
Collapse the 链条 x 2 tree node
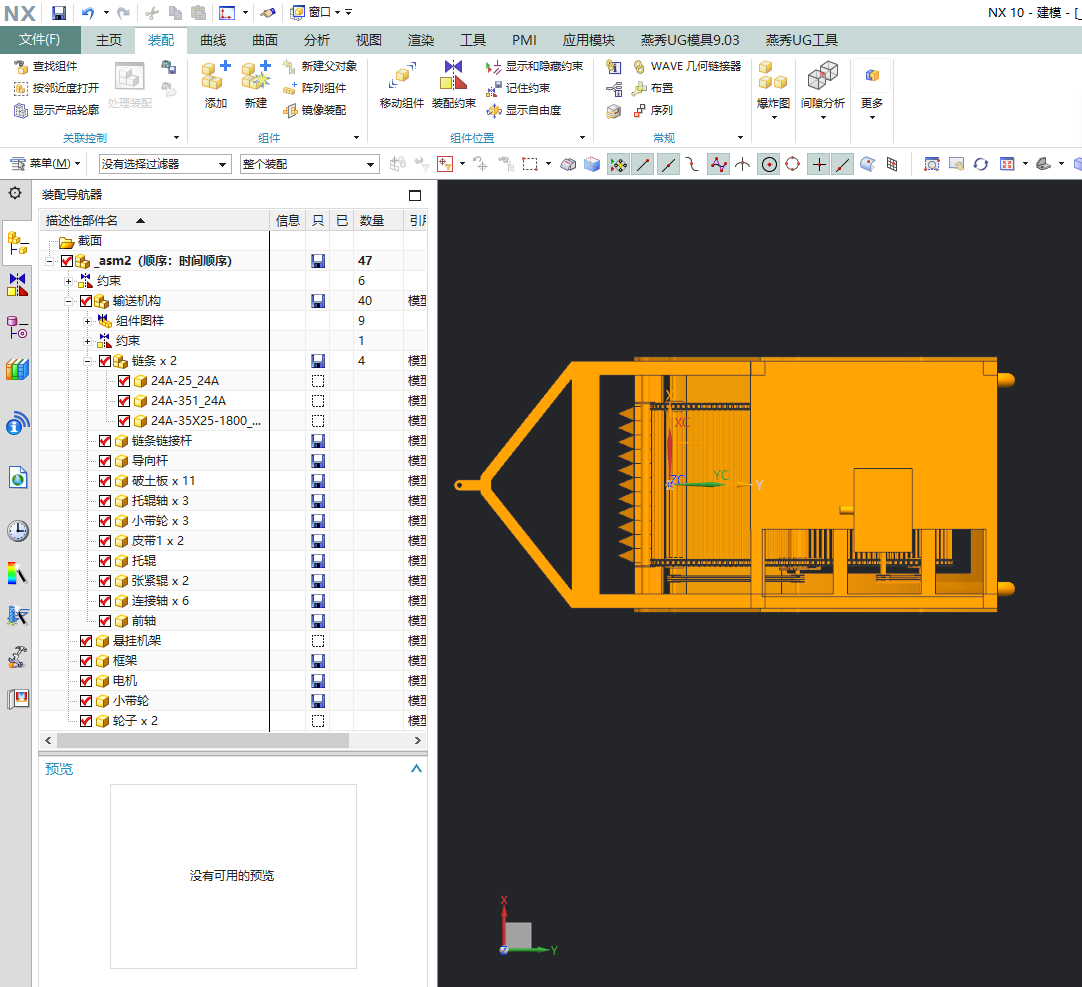(x=87, y=361)
